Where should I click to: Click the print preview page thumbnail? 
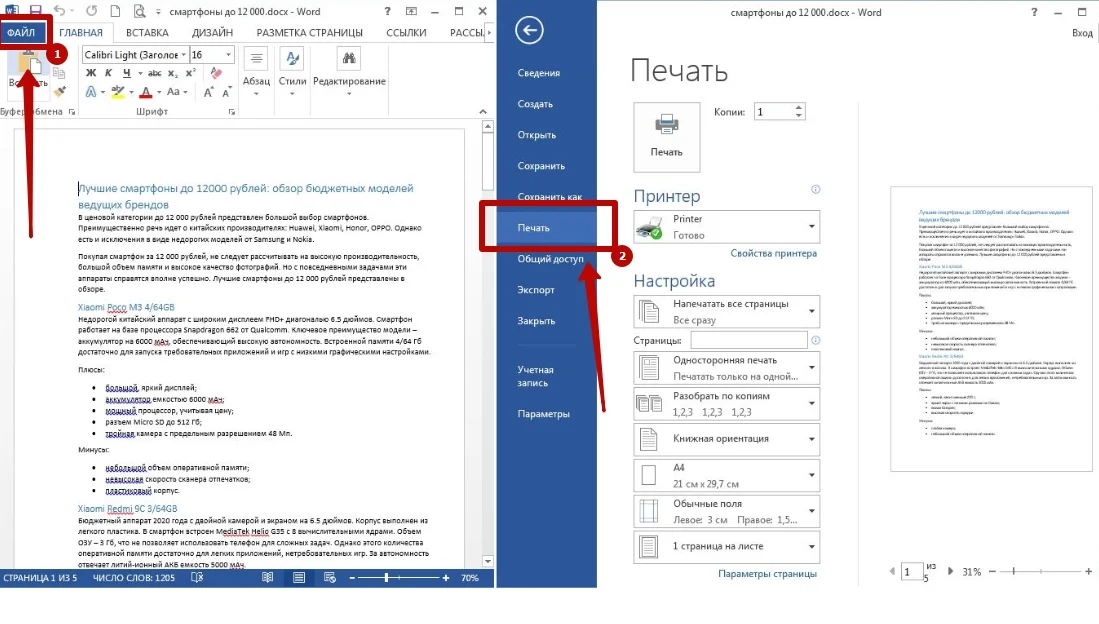(991, 329)
